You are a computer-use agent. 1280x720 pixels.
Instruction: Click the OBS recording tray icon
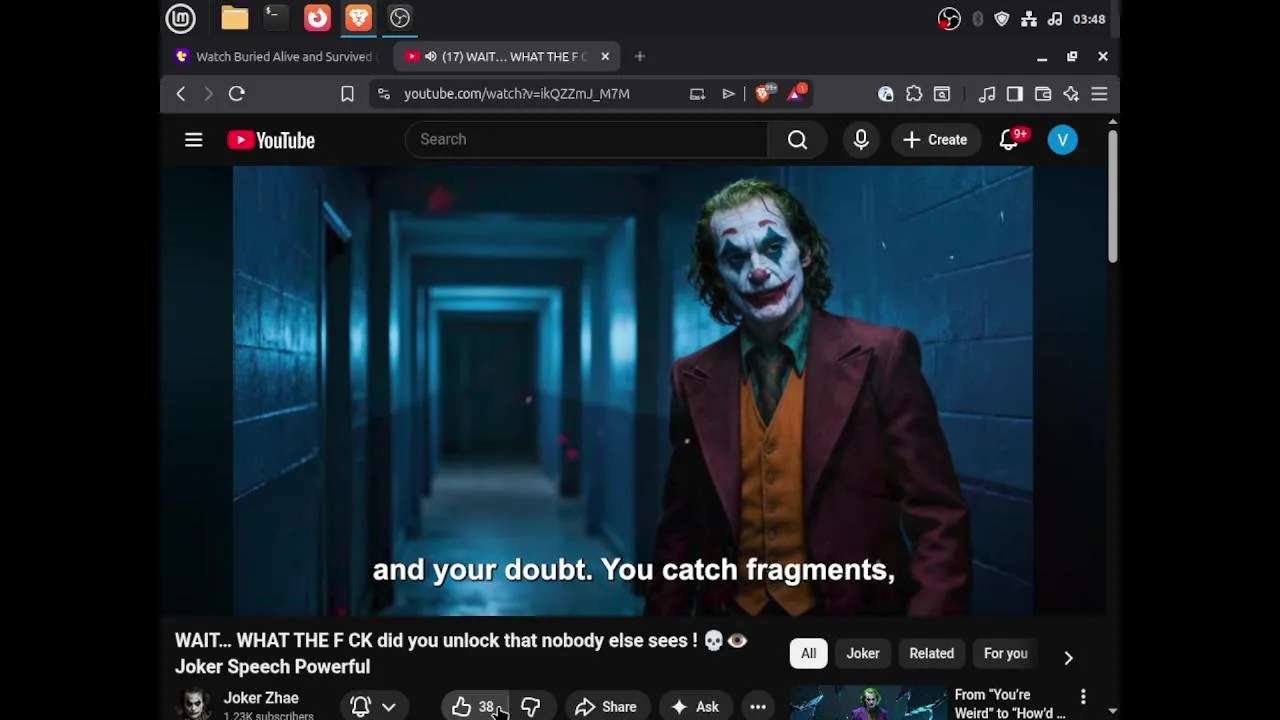tap(949, 19)
